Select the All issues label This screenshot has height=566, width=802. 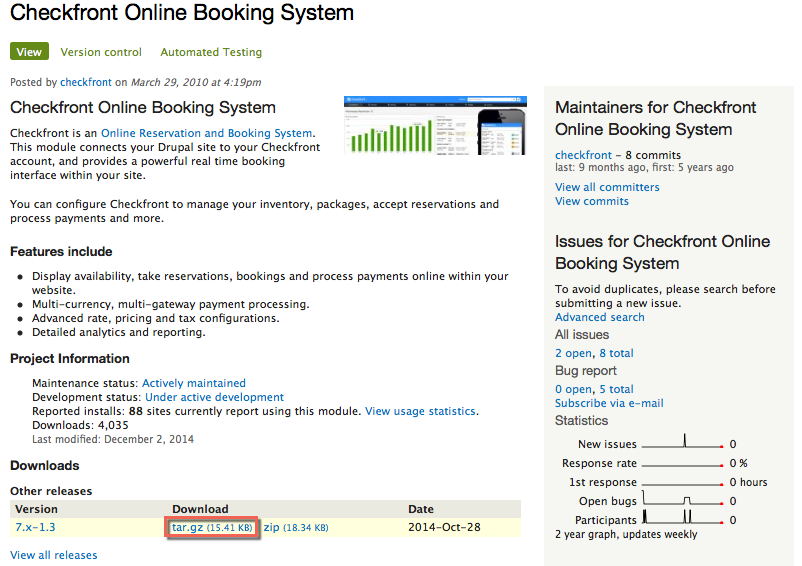[x=582, y=335]
